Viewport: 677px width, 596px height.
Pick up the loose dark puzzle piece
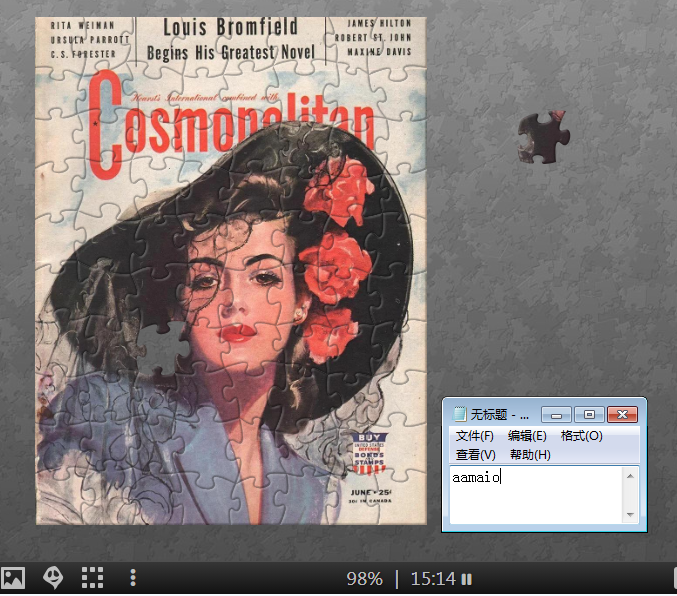tap(543, 137)
